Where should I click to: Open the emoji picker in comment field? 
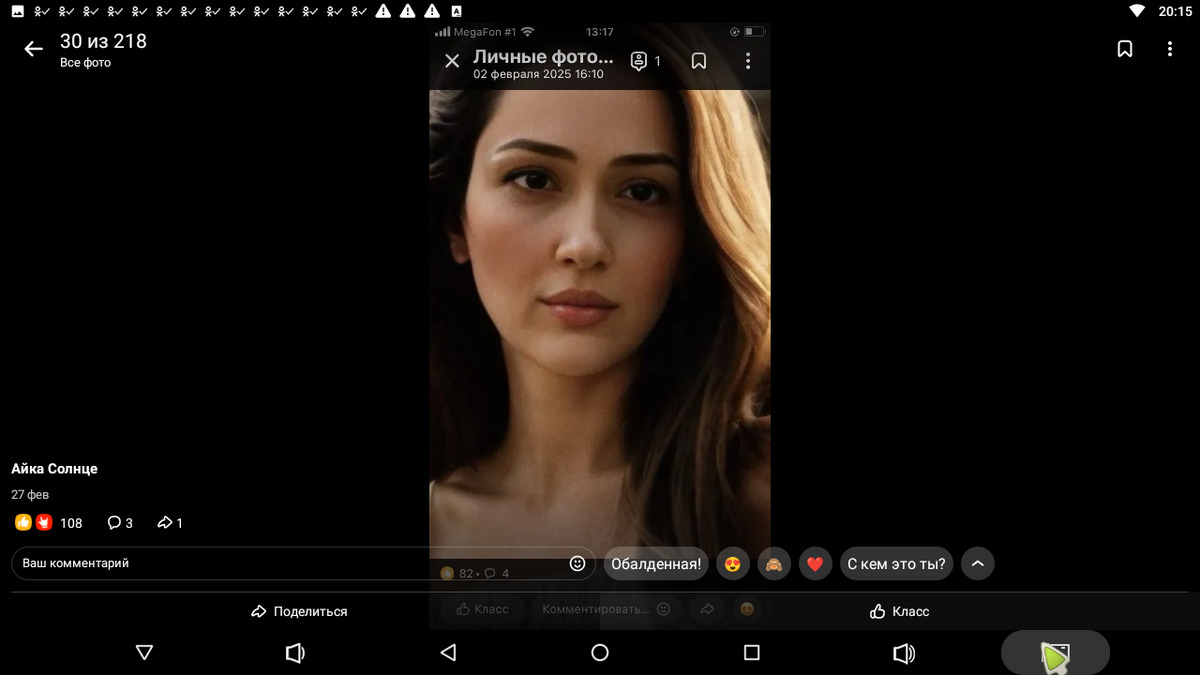[x=577, y=563]
